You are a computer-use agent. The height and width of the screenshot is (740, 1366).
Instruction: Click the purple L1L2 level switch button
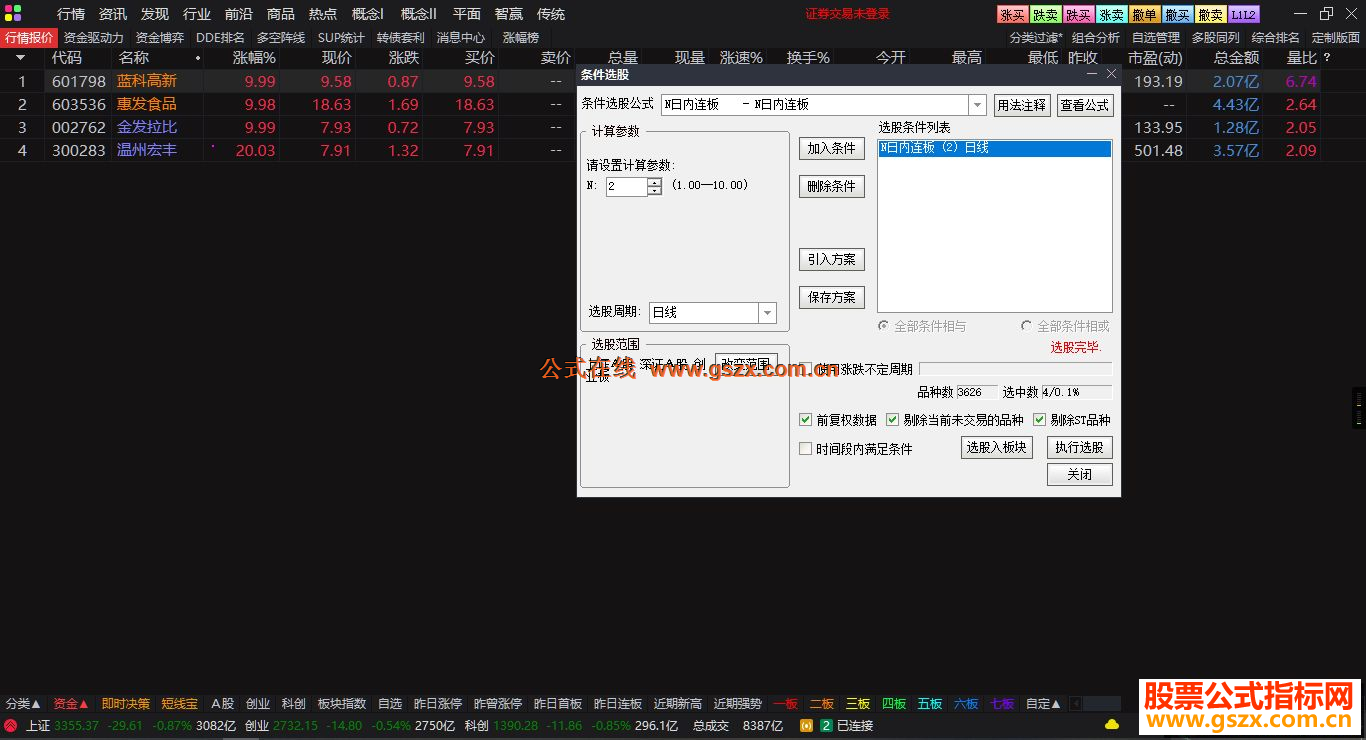(1243, 15)
